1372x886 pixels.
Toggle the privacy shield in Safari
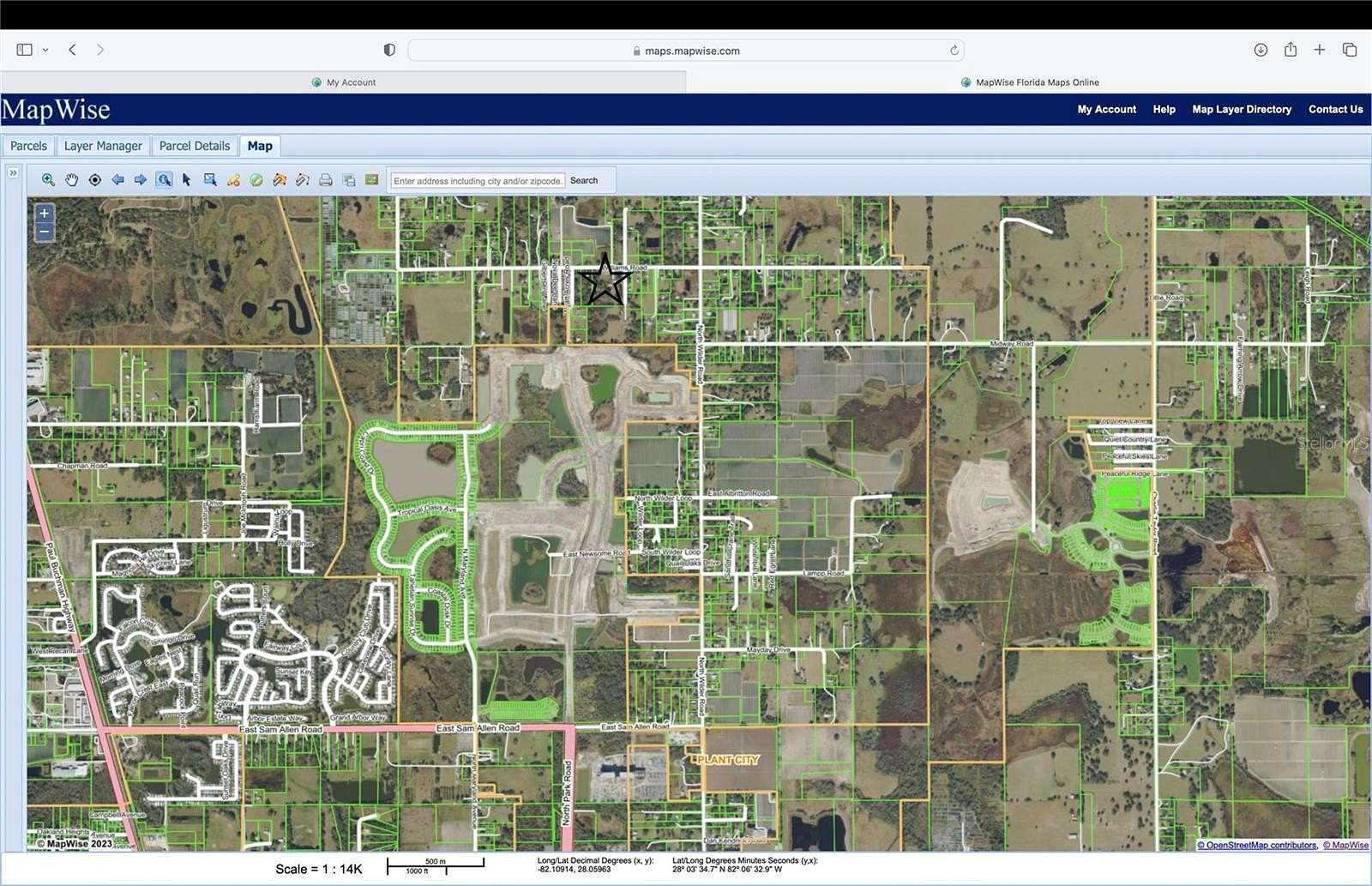pos(389,49)
